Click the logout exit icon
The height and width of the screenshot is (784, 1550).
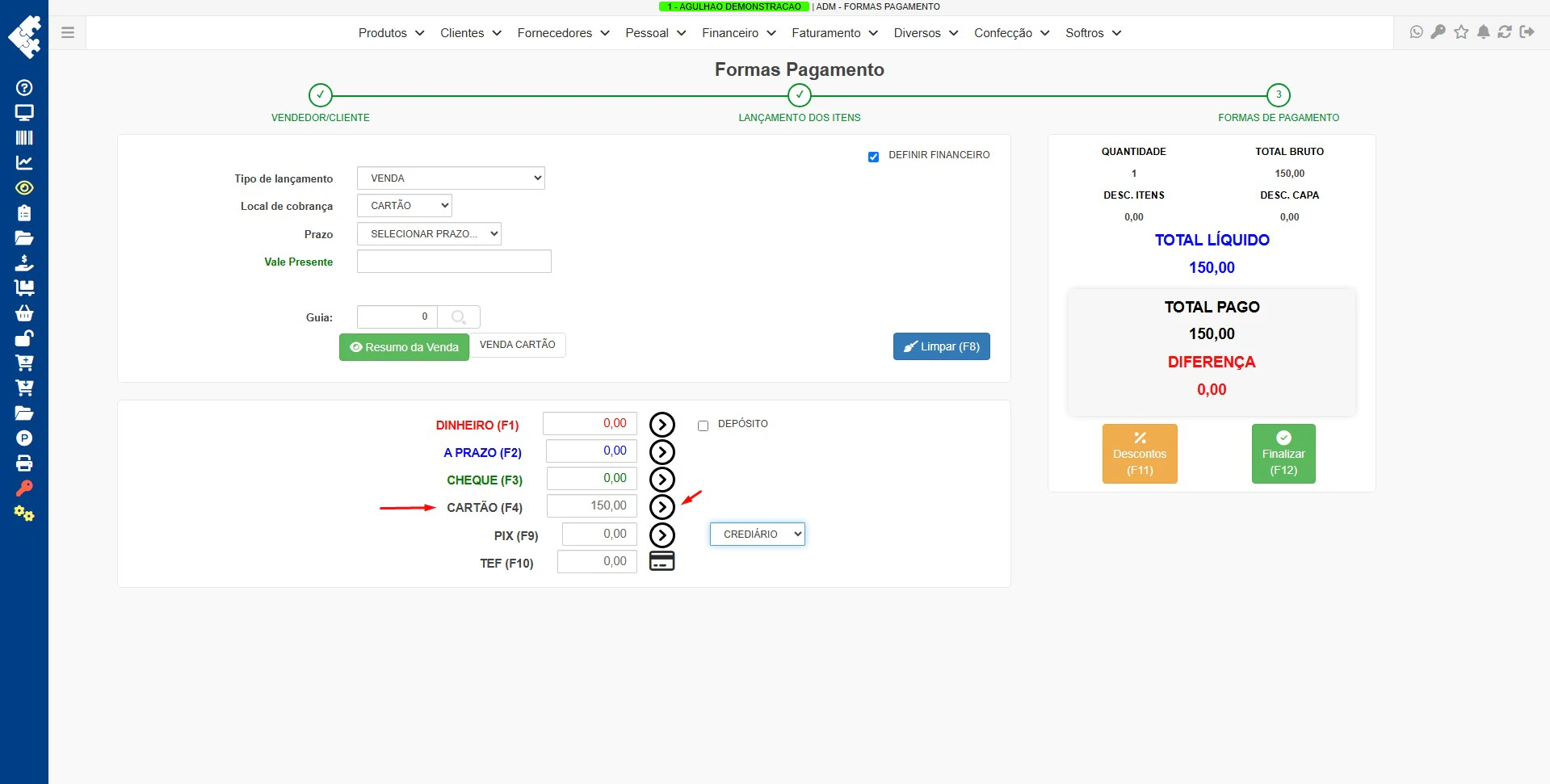(1527, 32)
